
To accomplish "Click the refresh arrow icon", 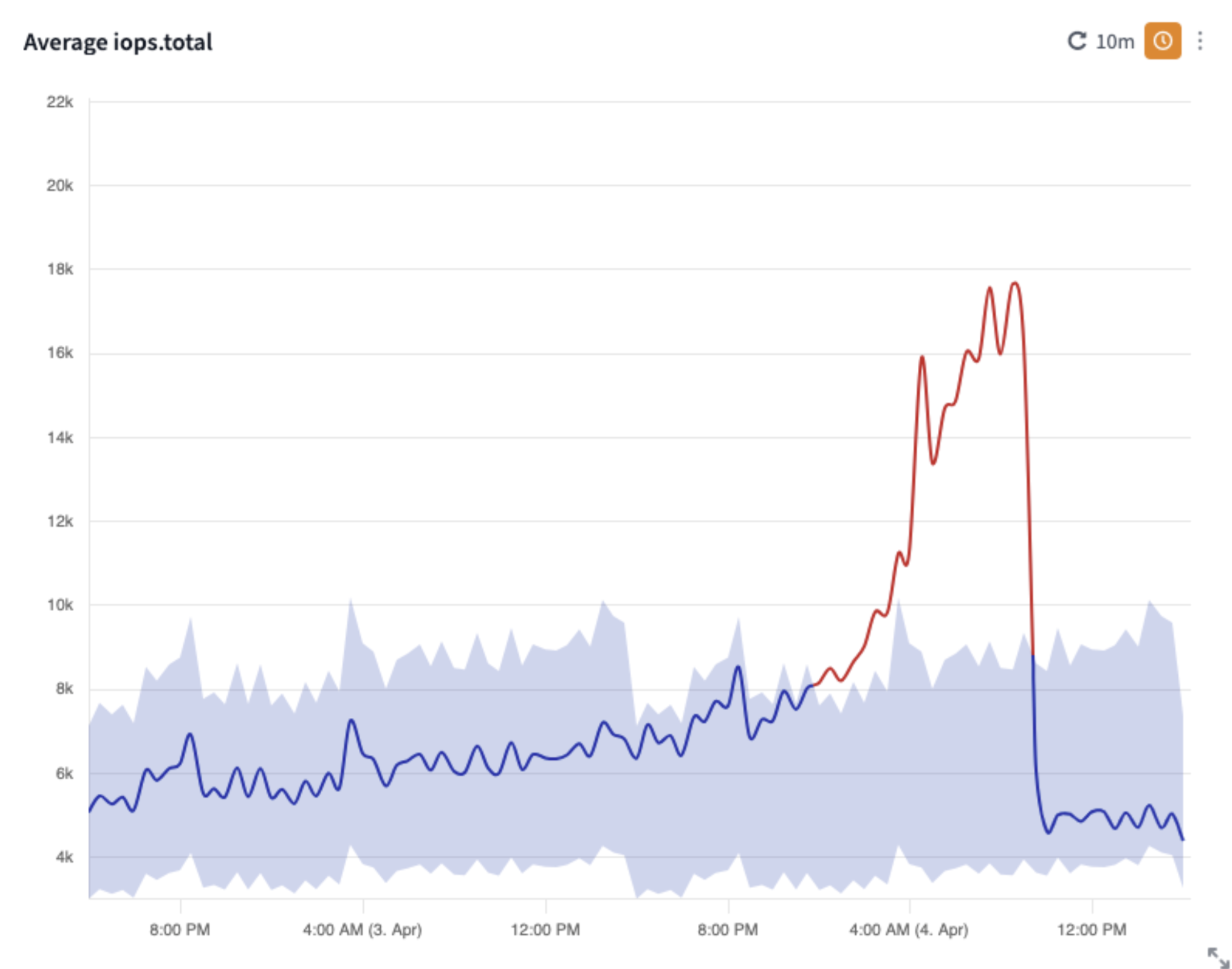I will pos(1076,41).
